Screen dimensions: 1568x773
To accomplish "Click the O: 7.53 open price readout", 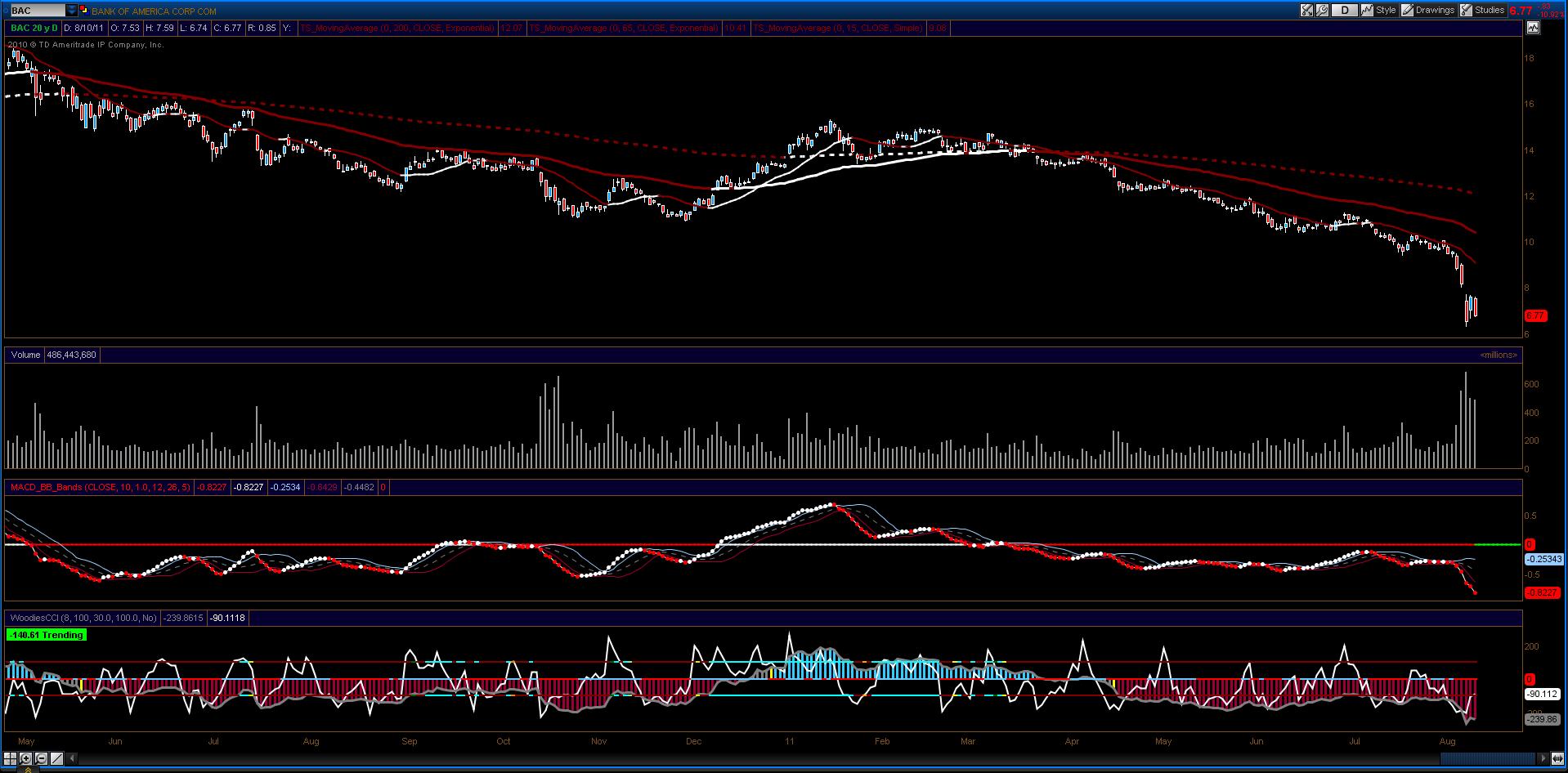I will click(x=125, y=28).
